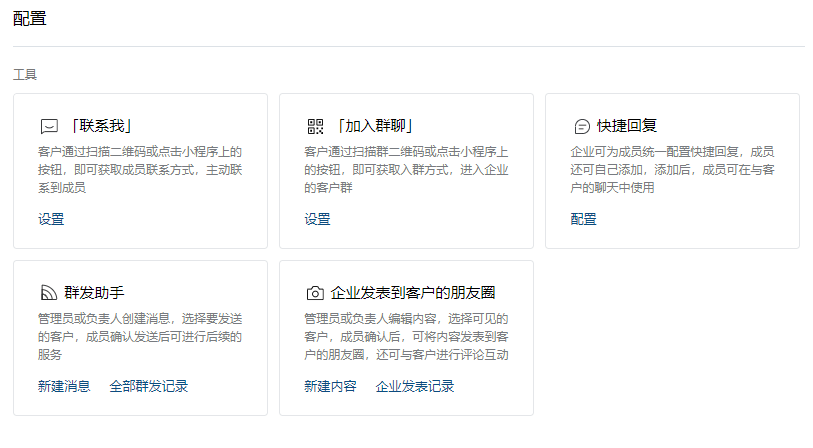Open 设置 under 「联系我」 card
Viewport: 813px width, 448px height.
coord(51,219)
